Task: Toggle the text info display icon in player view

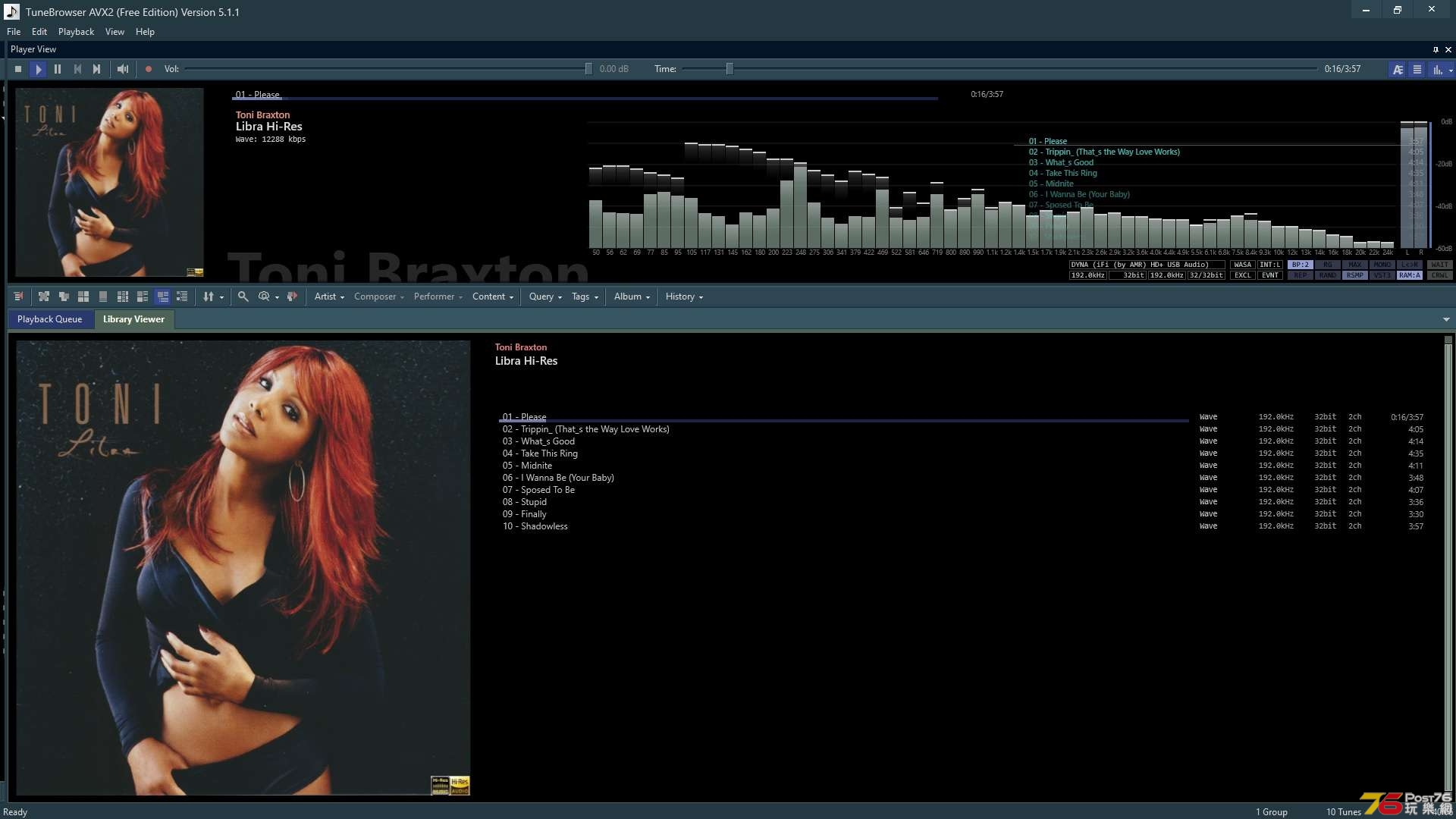Action: tap(1398, 69)
